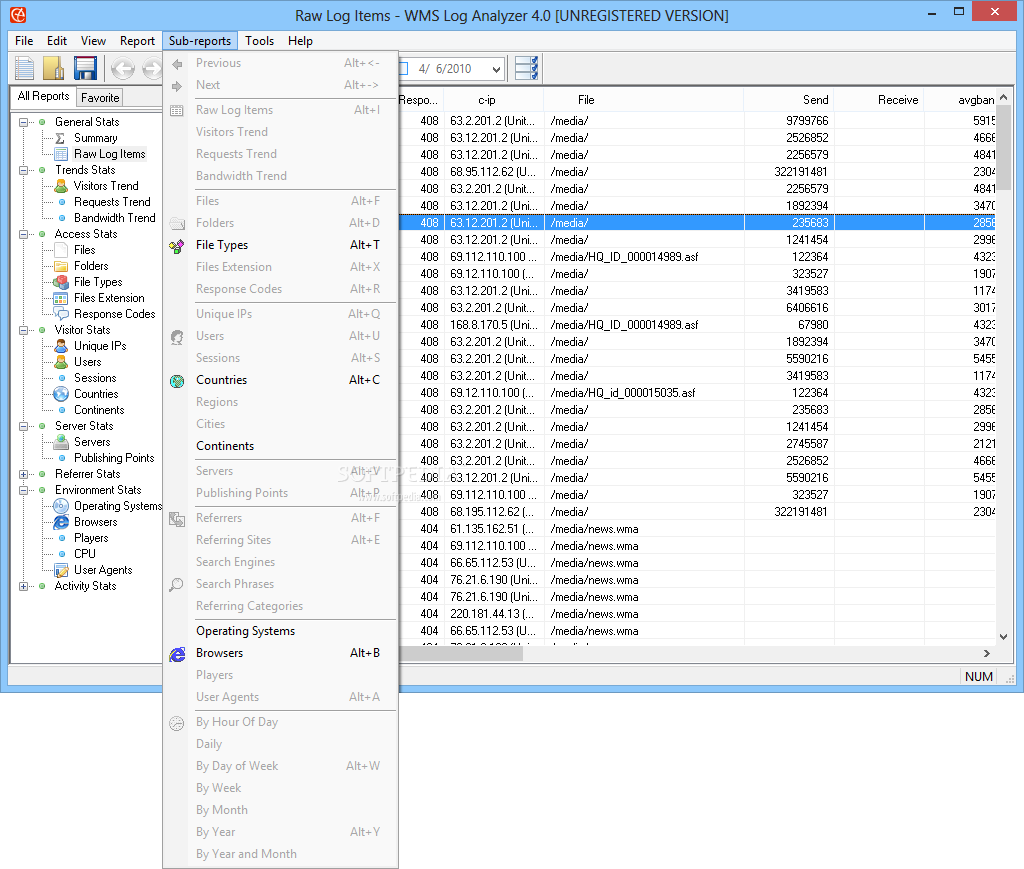Screen dimensions: 1024x869
Task: Click the Operating Systems disc icon
Action: pyautogui.click(x=61, y=506)
